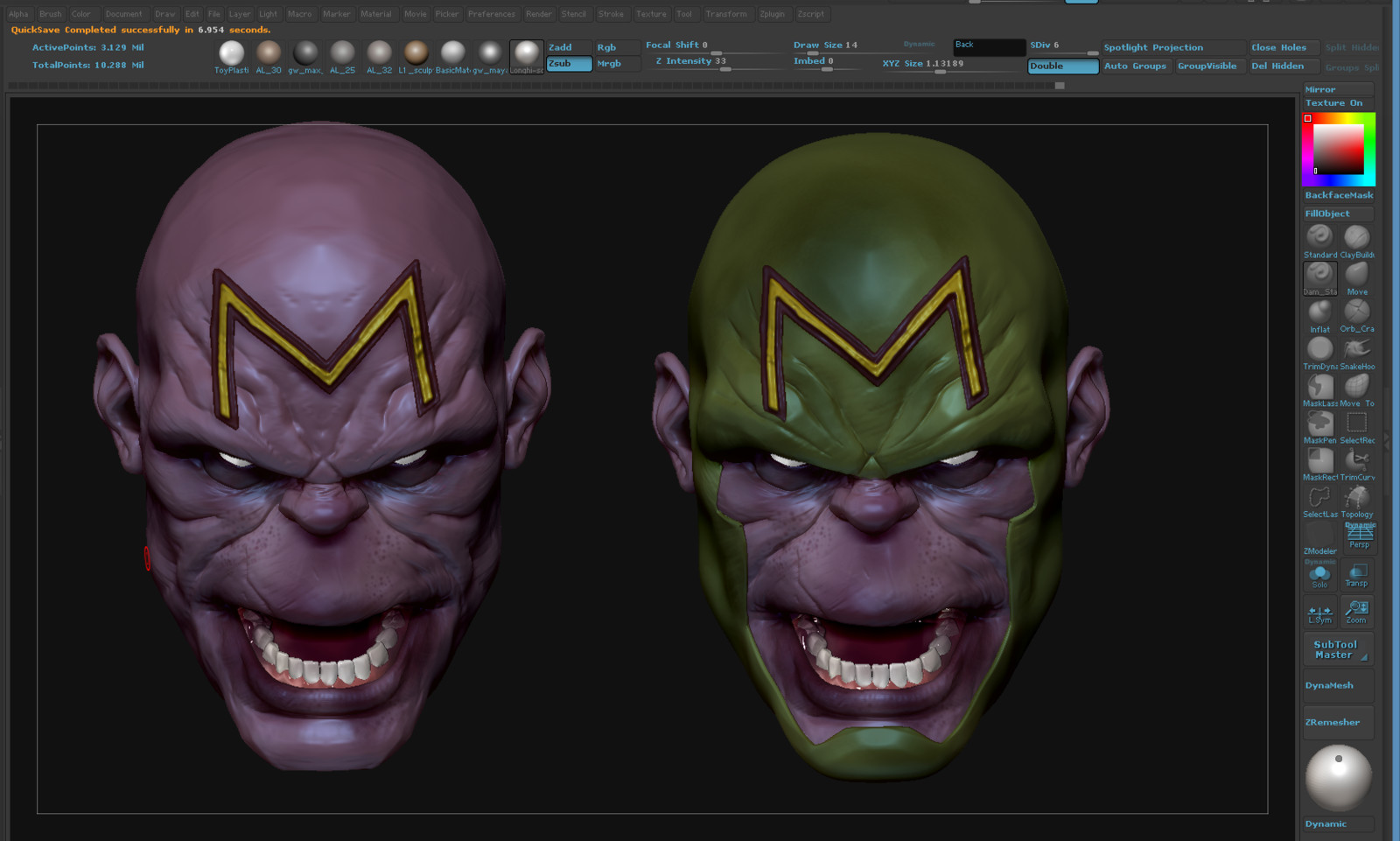Toggle Transp transparency mode
Image resolution: width=1400 pixels, height=841 pixels.
point(1356,575)
